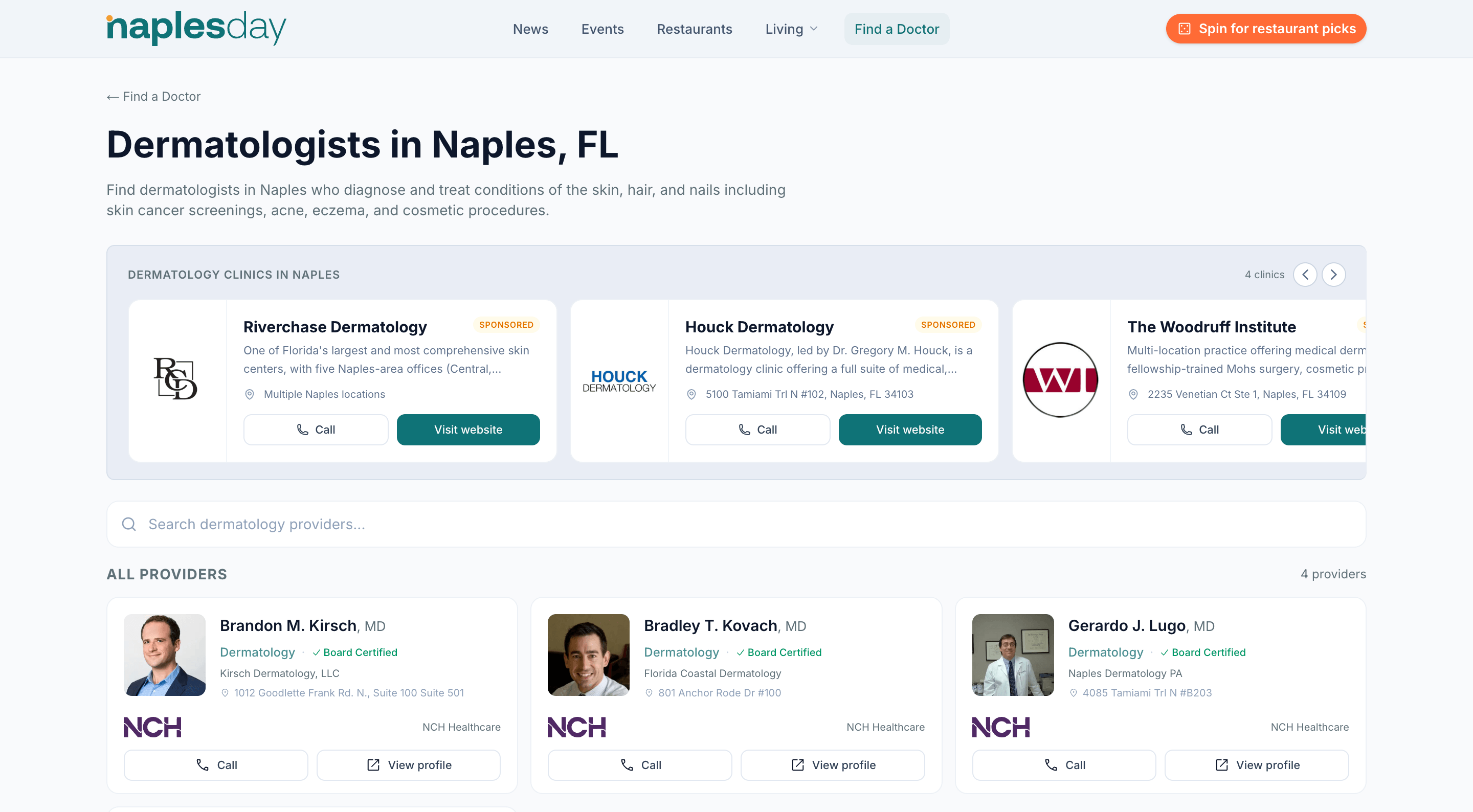This screenshot has height=812, width=1473.
Task: Call Houck Dermatology
Action: tap(757, 430)
